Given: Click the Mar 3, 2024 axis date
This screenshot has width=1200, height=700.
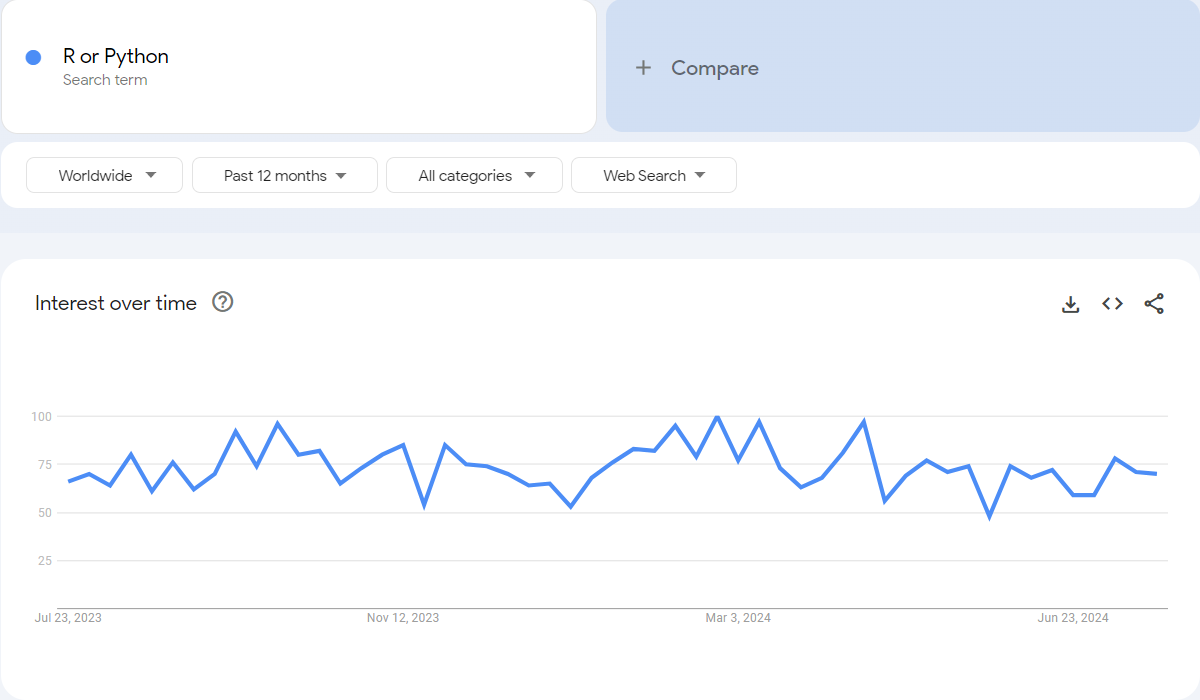Looking at the screenshot, I should tap(738, 618).
